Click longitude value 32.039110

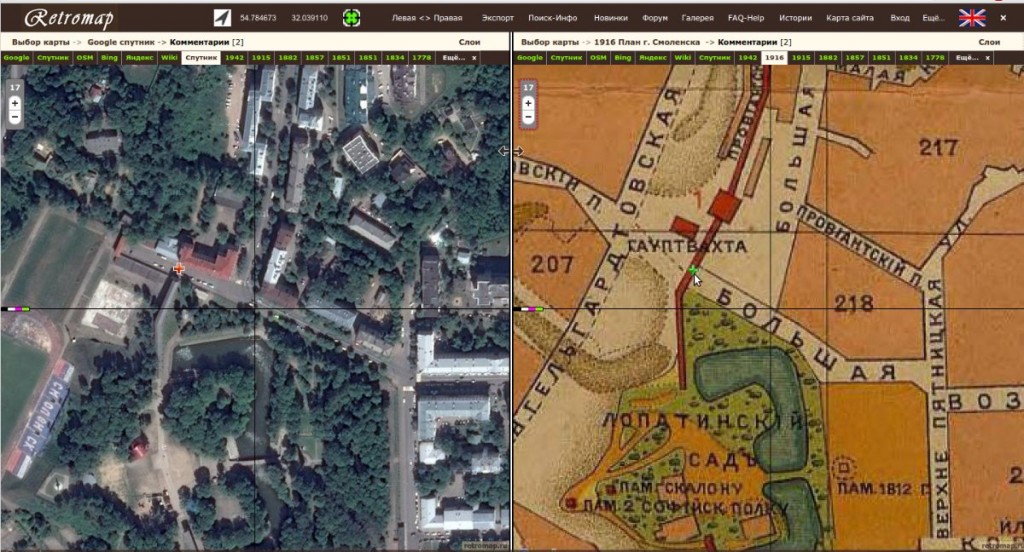coord(310,18)
